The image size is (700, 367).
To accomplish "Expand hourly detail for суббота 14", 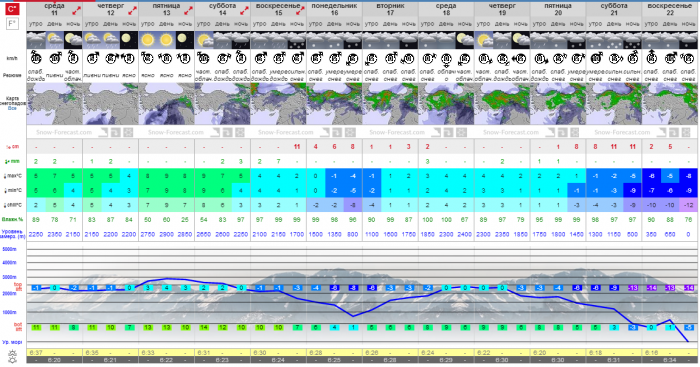I will pyautogui.click(x=244, y=10).
